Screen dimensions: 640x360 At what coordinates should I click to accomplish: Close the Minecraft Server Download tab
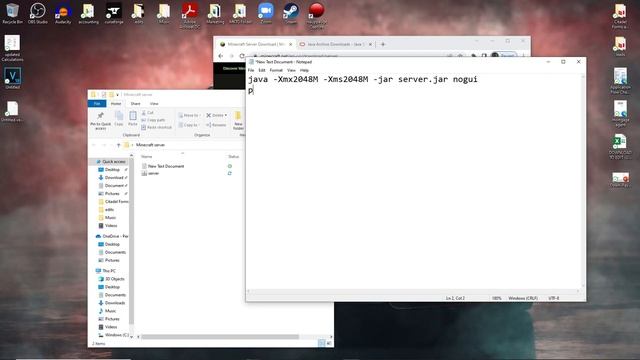[x=291, y=44]
